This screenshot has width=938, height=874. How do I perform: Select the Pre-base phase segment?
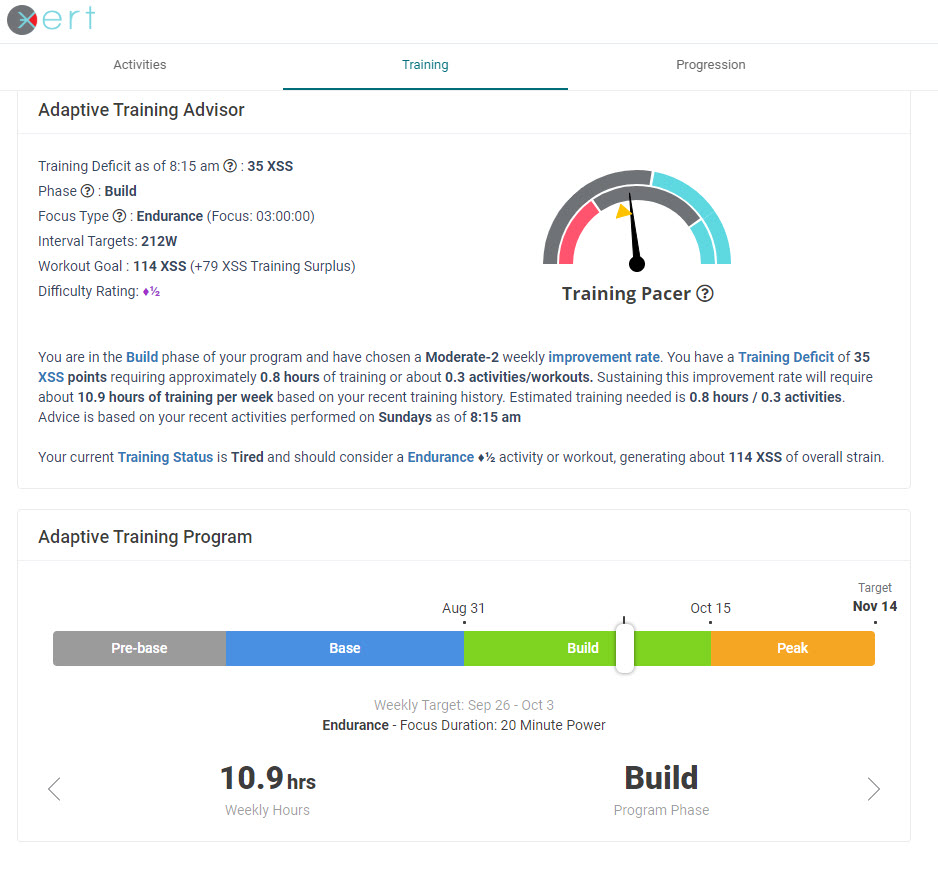[139, 648]
